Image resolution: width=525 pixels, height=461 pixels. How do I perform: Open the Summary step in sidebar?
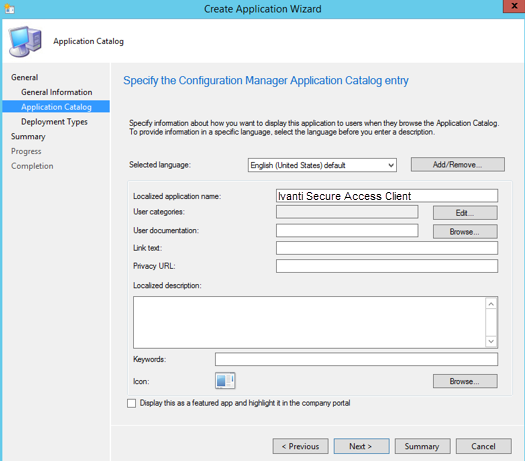point(28,137)
